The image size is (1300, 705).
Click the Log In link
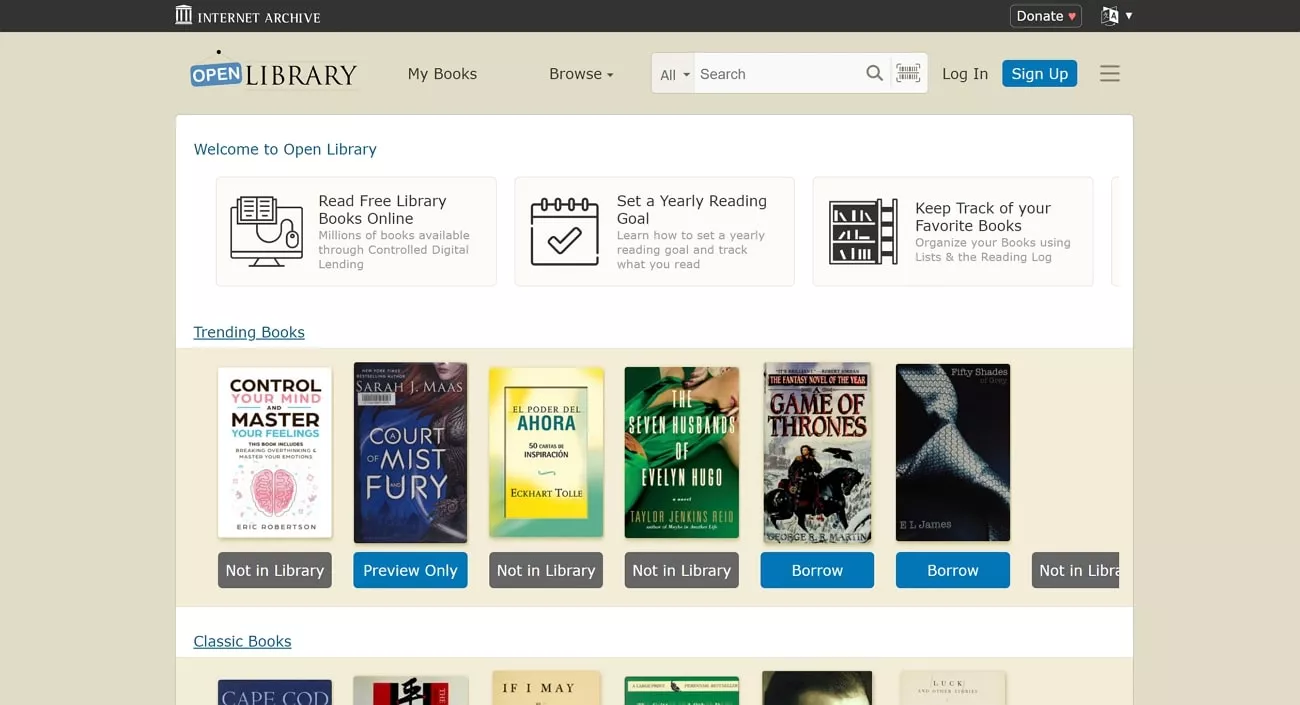click(x=964, y=73)
